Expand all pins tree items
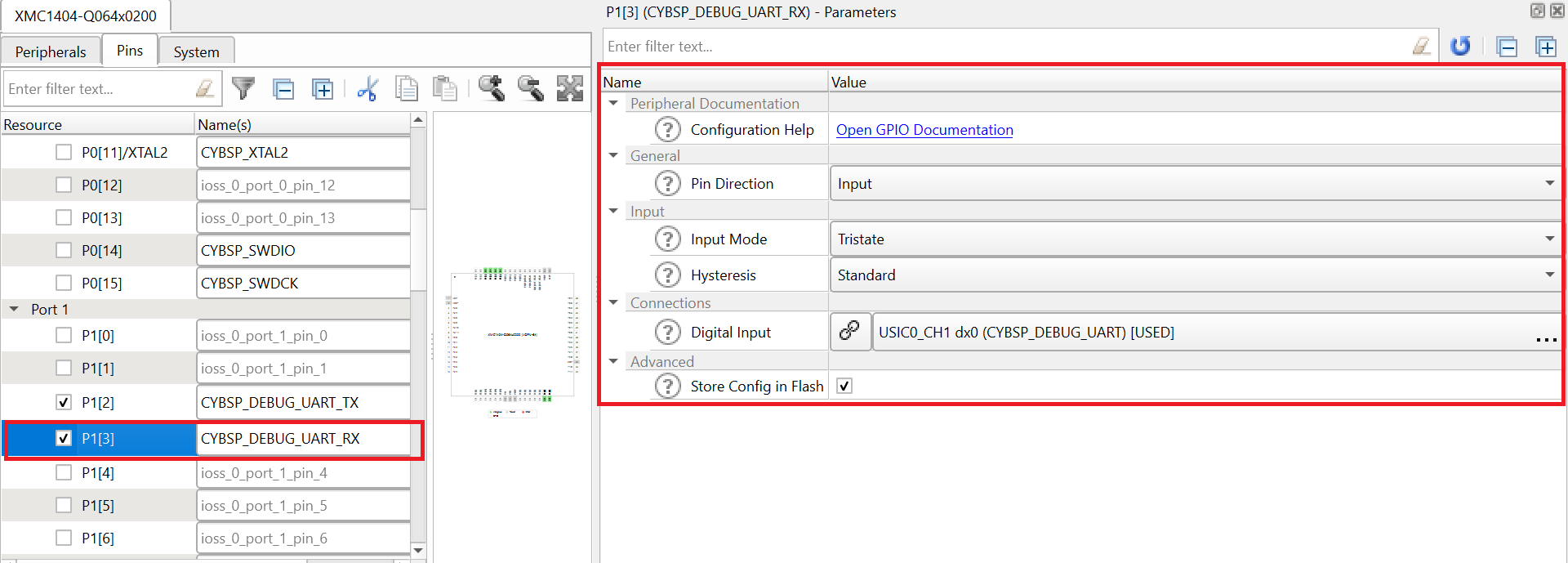This screenshot has height=563, width=1568. tap(323, 89)
